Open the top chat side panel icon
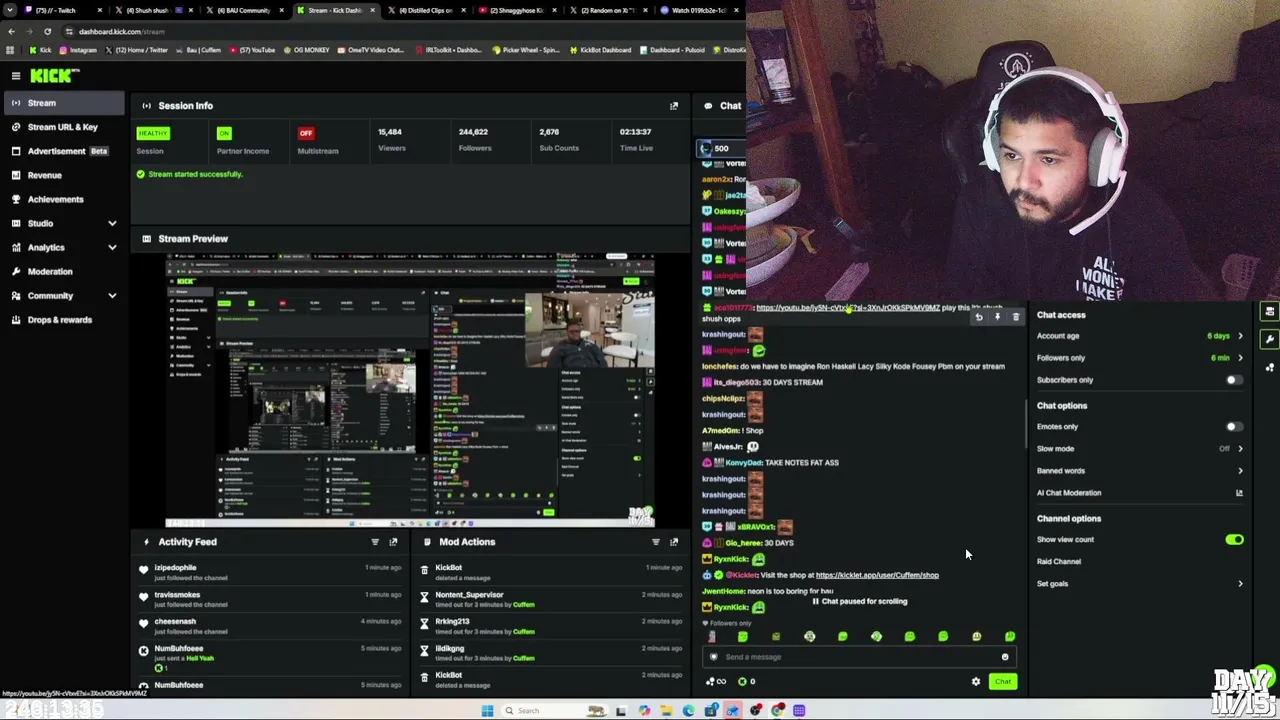Screen dimensions: 1280x720 1269,312
